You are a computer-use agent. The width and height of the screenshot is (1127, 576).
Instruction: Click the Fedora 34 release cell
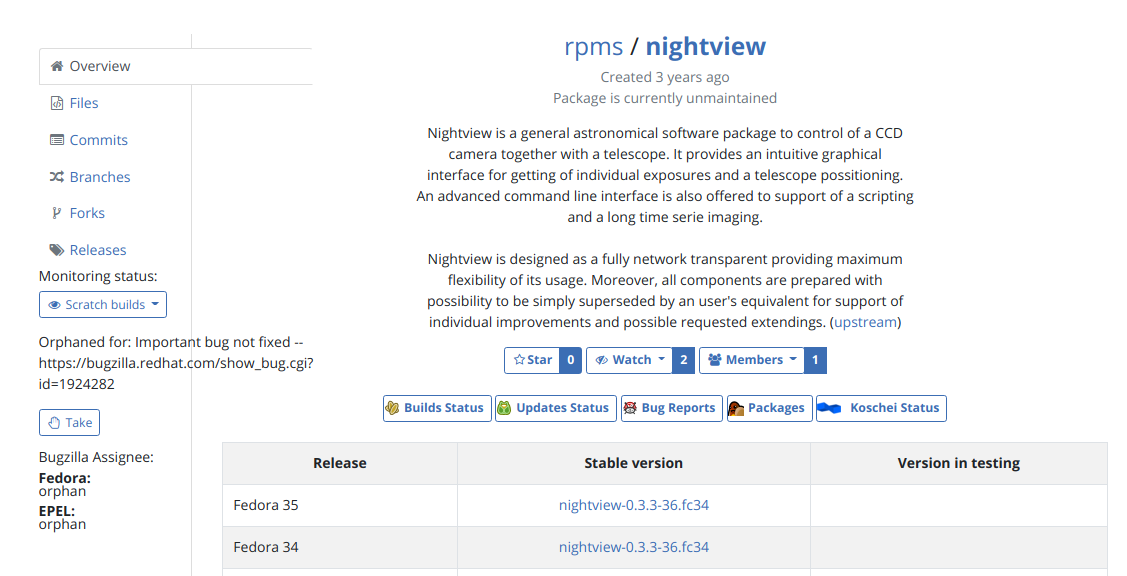(x=340, y=547)
